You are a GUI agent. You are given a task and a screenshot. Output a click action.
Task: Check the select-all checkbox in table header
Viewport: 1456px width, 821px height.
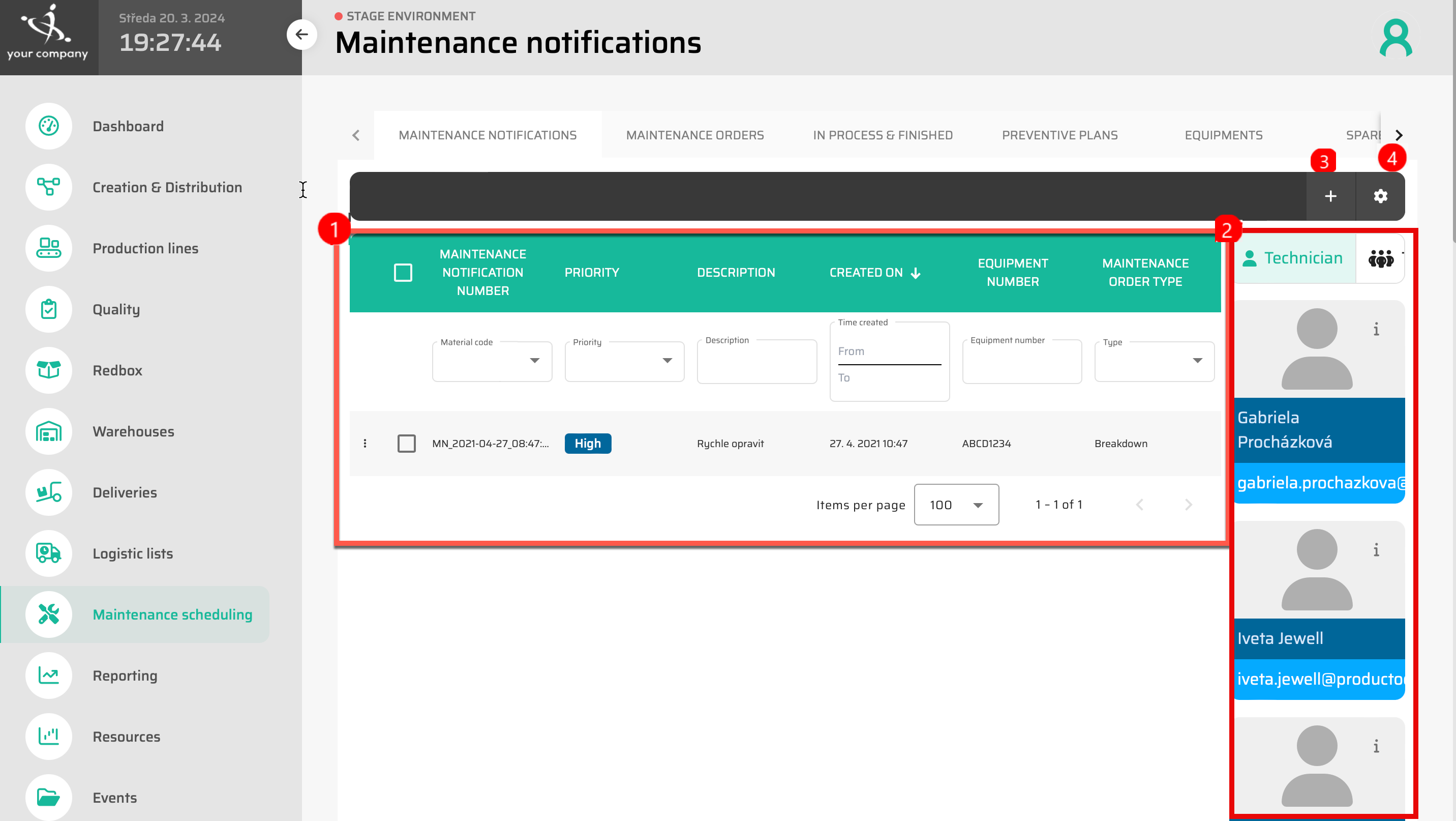[x=404, y=273]
